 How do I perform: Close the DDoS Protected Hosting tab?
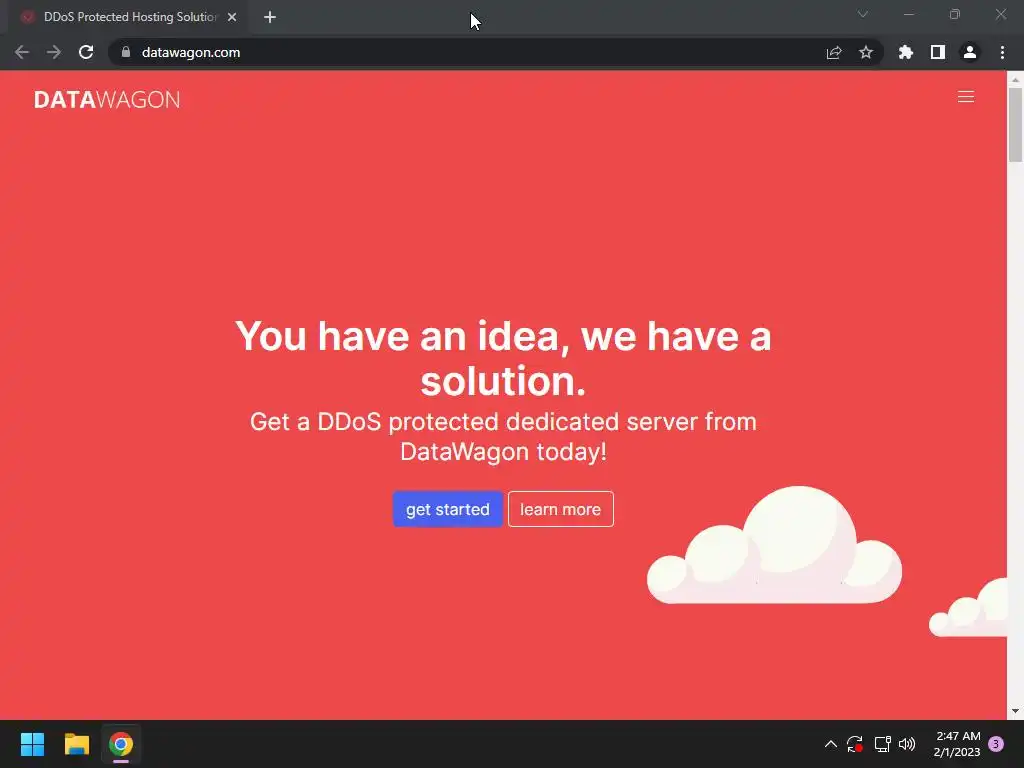click(232, 17)
